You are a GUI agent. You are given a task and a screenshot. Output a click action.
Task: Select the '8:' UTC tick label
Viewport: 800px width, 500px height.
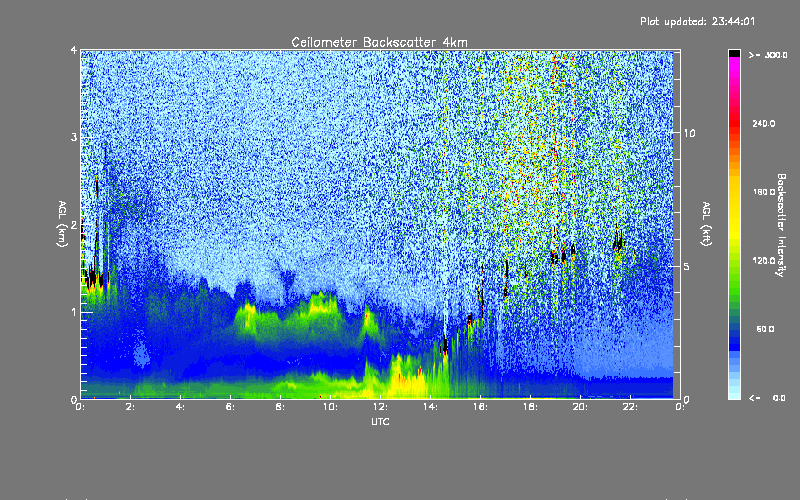click(x=280, y=407)
